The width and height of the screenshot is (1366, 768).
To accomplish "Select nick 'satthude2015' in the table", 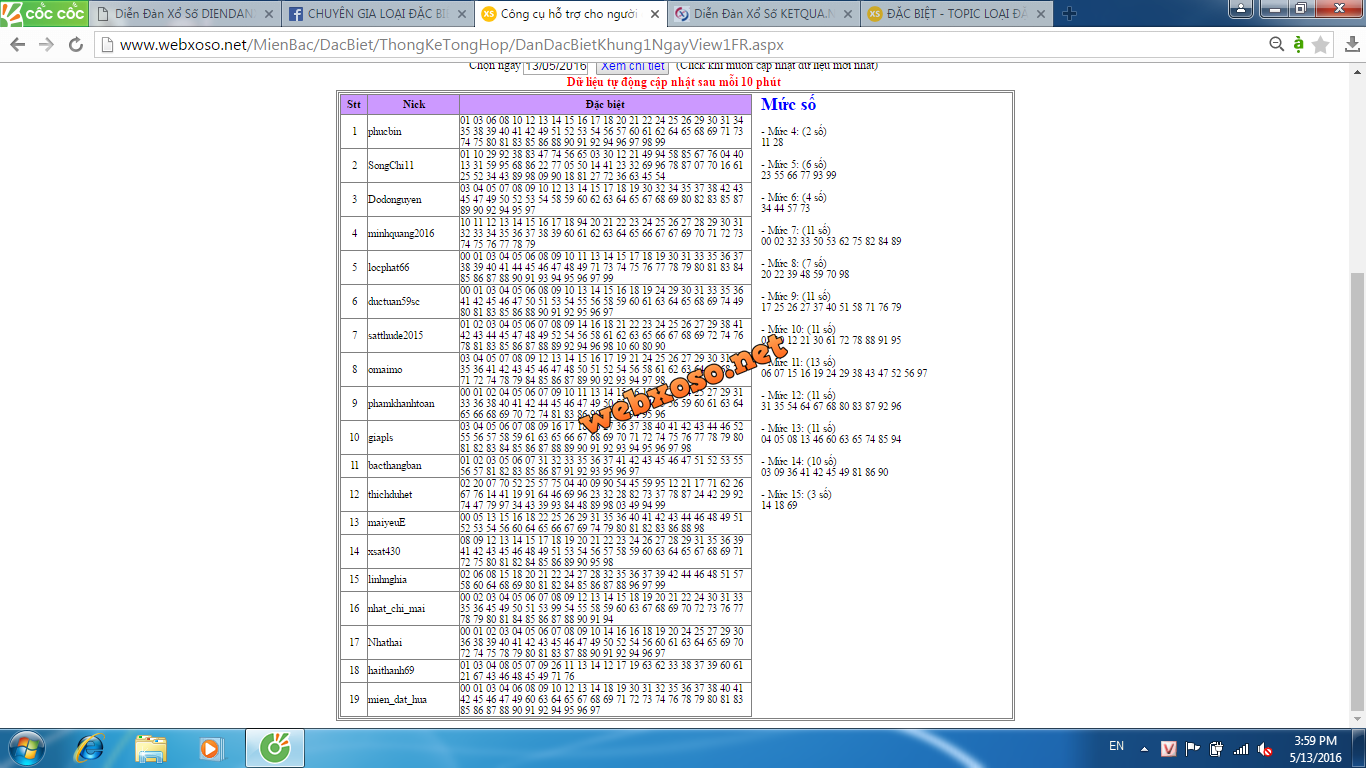I will pos(395,335).
